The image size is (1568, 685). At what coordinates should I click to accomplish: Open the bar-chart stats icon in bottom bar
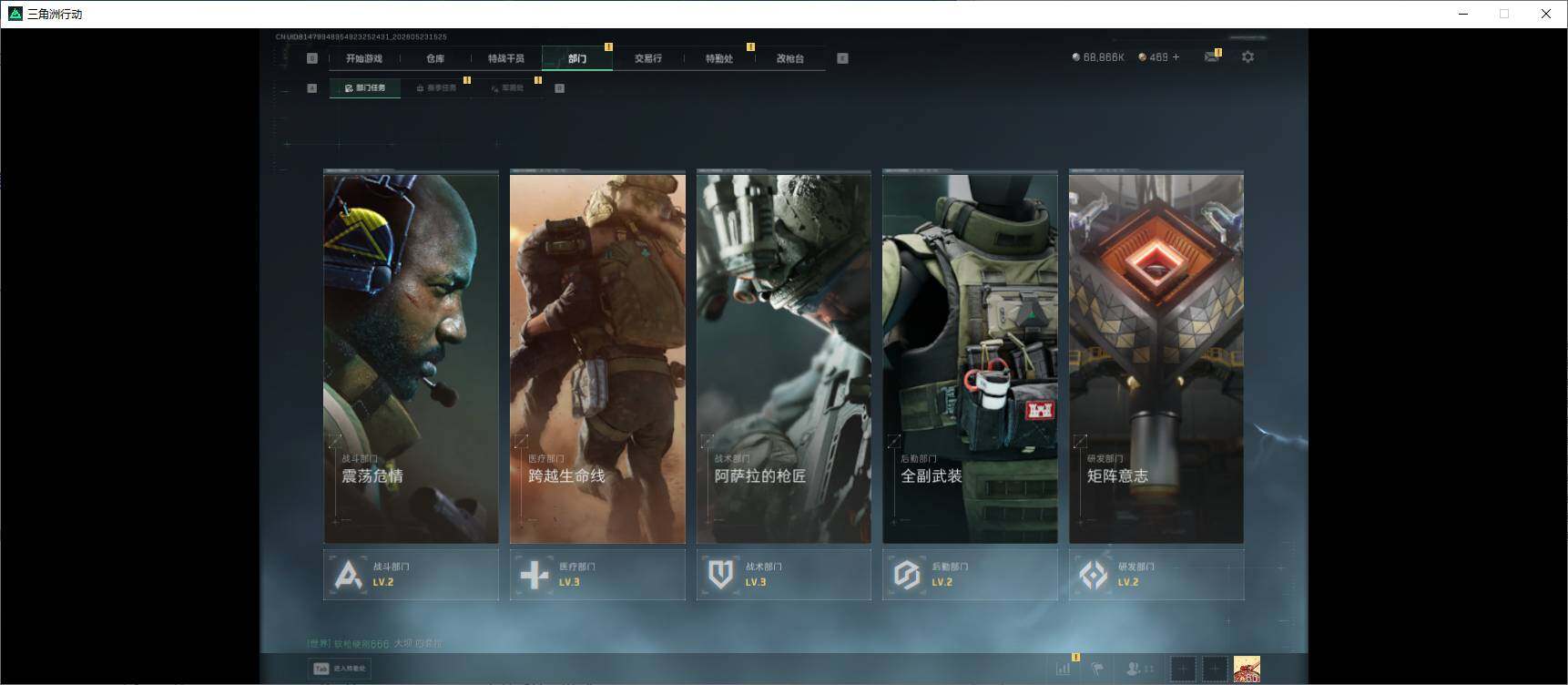click(x=1064, y=669)
